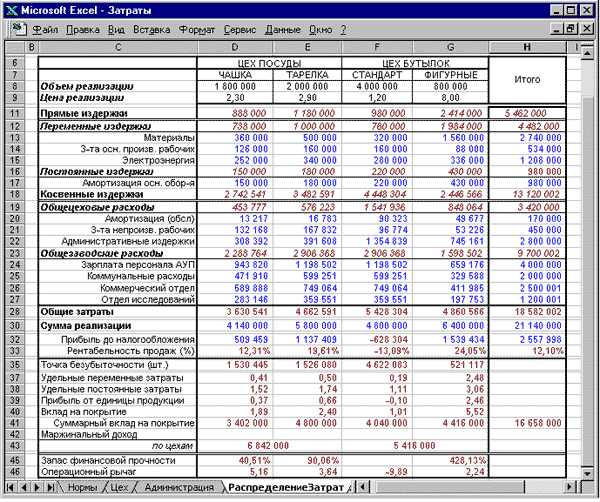Open the Данные menu
Image resolution: width=600 pixels, height=502 pixels.
pos(283,29)
